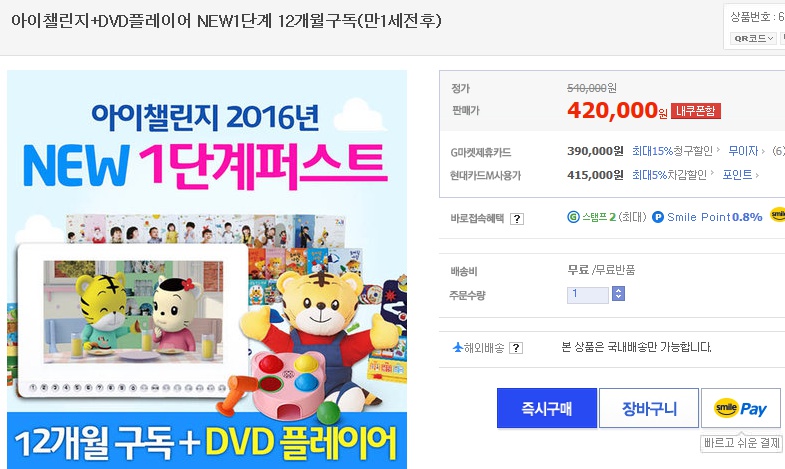Click the help icon beside 바로접속혜택
The width and height of the screenshot is (785, 469).
point(517,219)
